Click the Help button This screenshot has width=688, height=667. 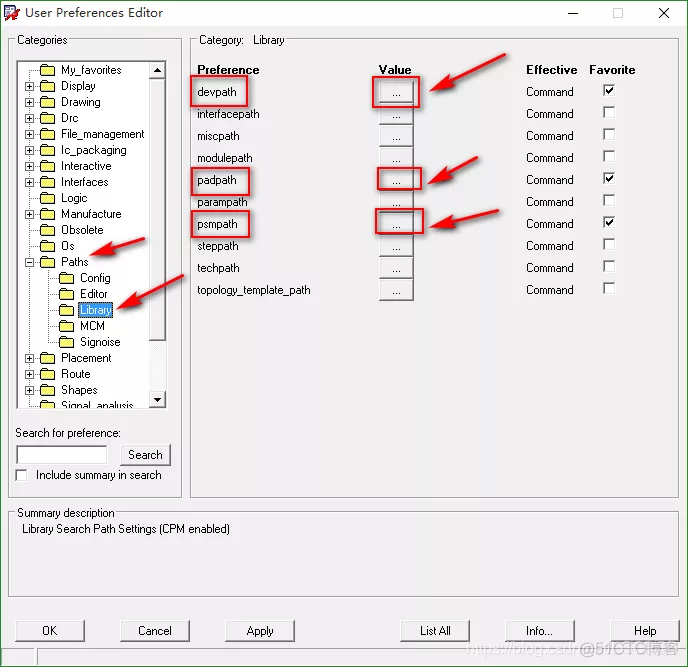click(645, 631)
